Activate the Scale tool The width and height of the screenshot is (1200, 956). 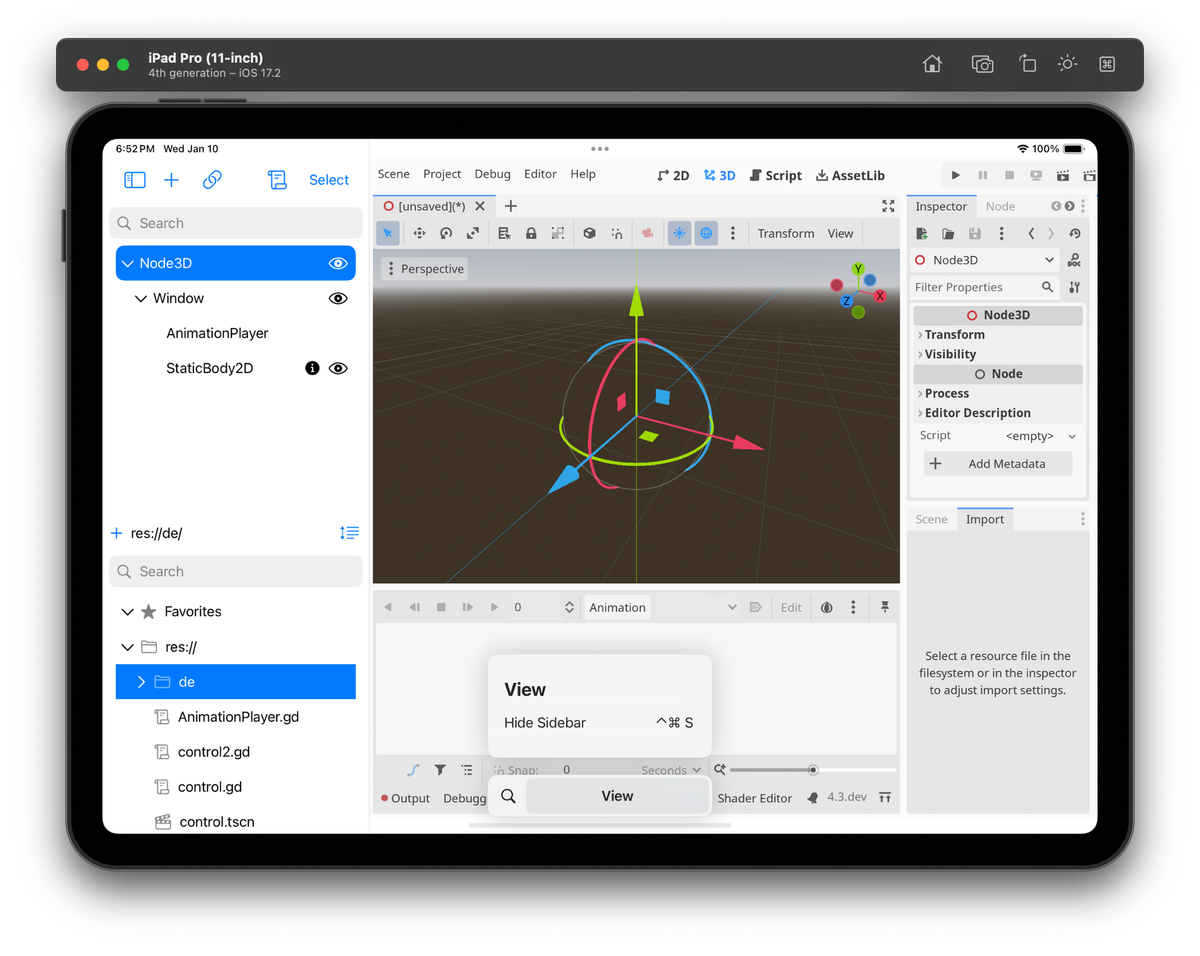click(x=472, y=232)
